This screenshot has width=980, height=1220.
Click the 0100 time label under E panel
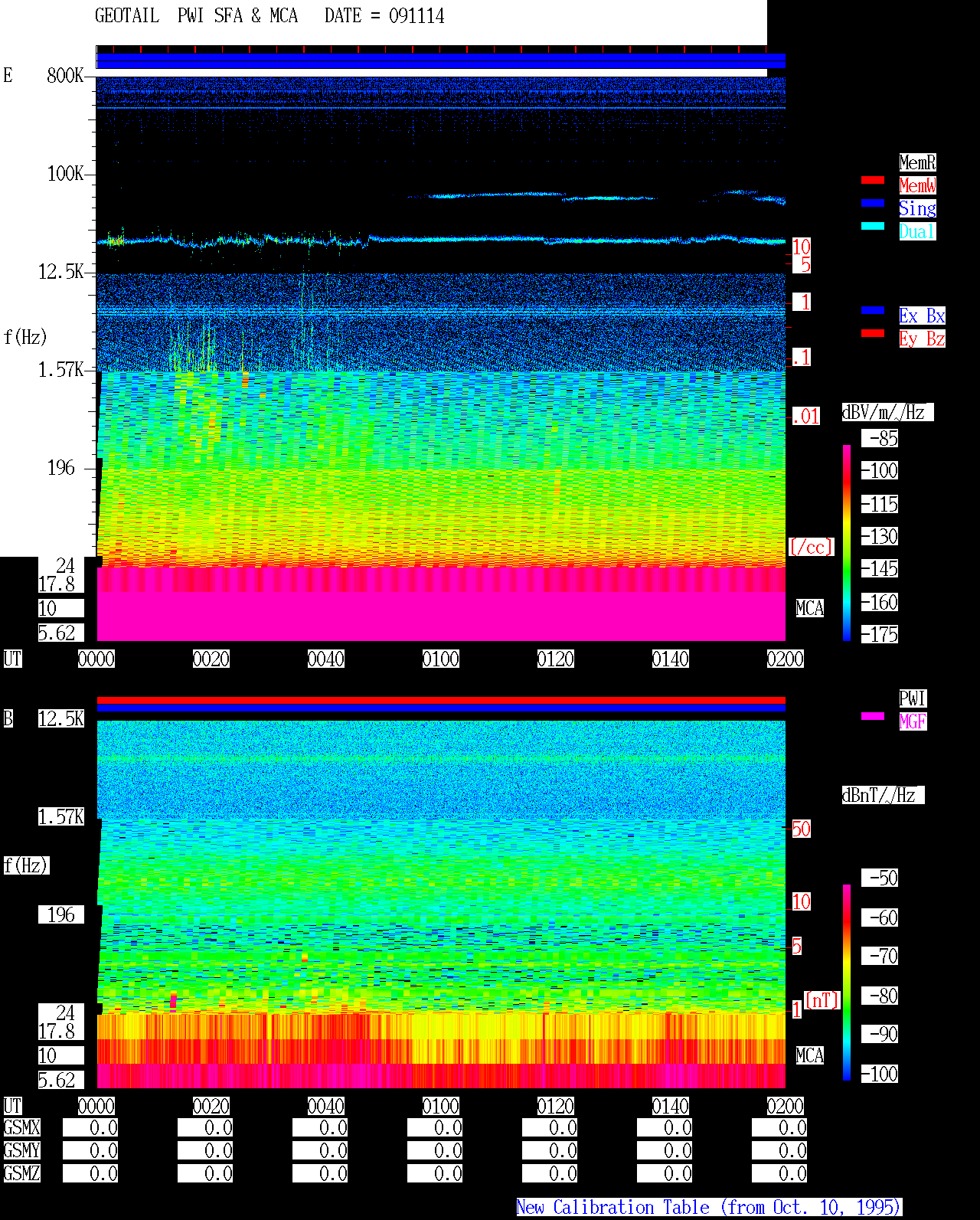click(x=441, y=659)
